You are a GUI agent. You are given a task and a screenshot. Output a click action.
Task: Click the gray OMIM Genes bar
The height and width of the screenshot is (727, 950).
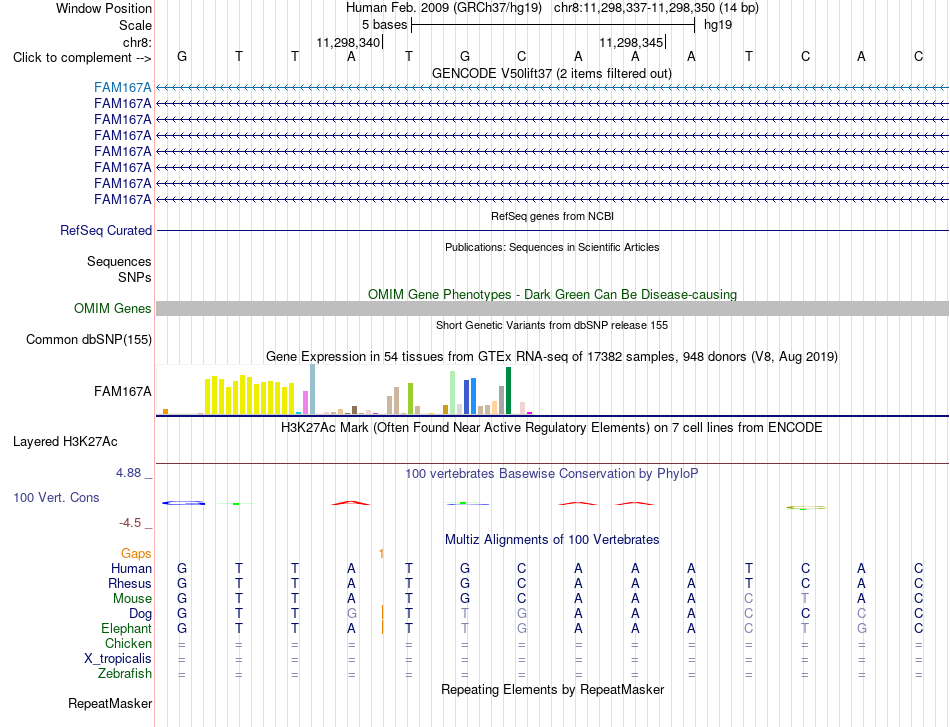click(552, 308)
